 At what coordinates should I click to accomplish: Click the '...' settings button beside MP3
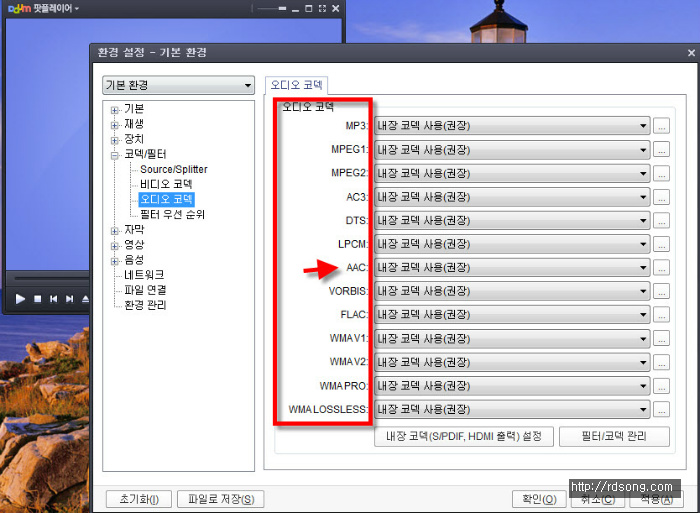click(x=661, y=126)
